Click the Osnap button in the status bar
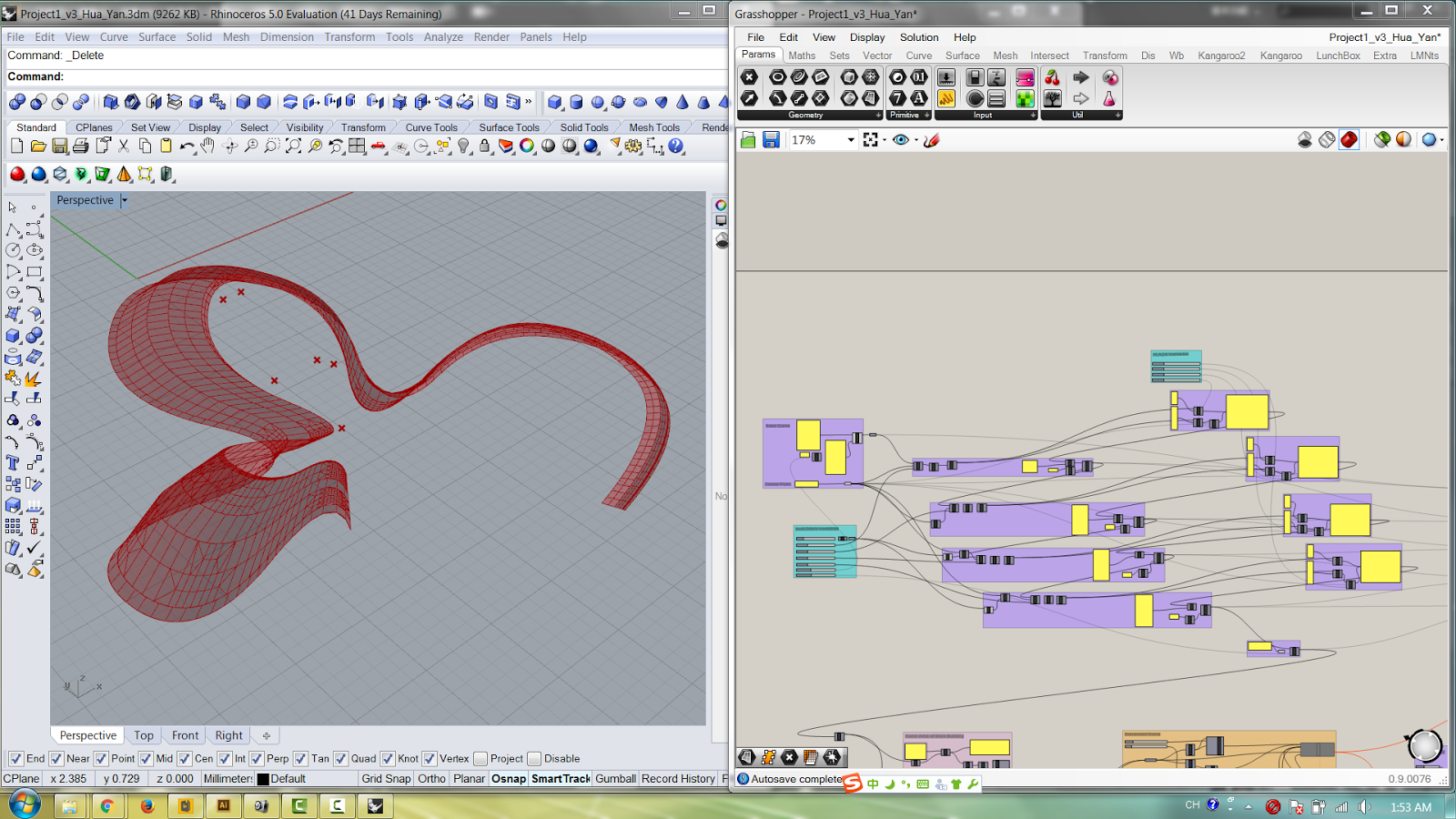 [x=507, y=779]
